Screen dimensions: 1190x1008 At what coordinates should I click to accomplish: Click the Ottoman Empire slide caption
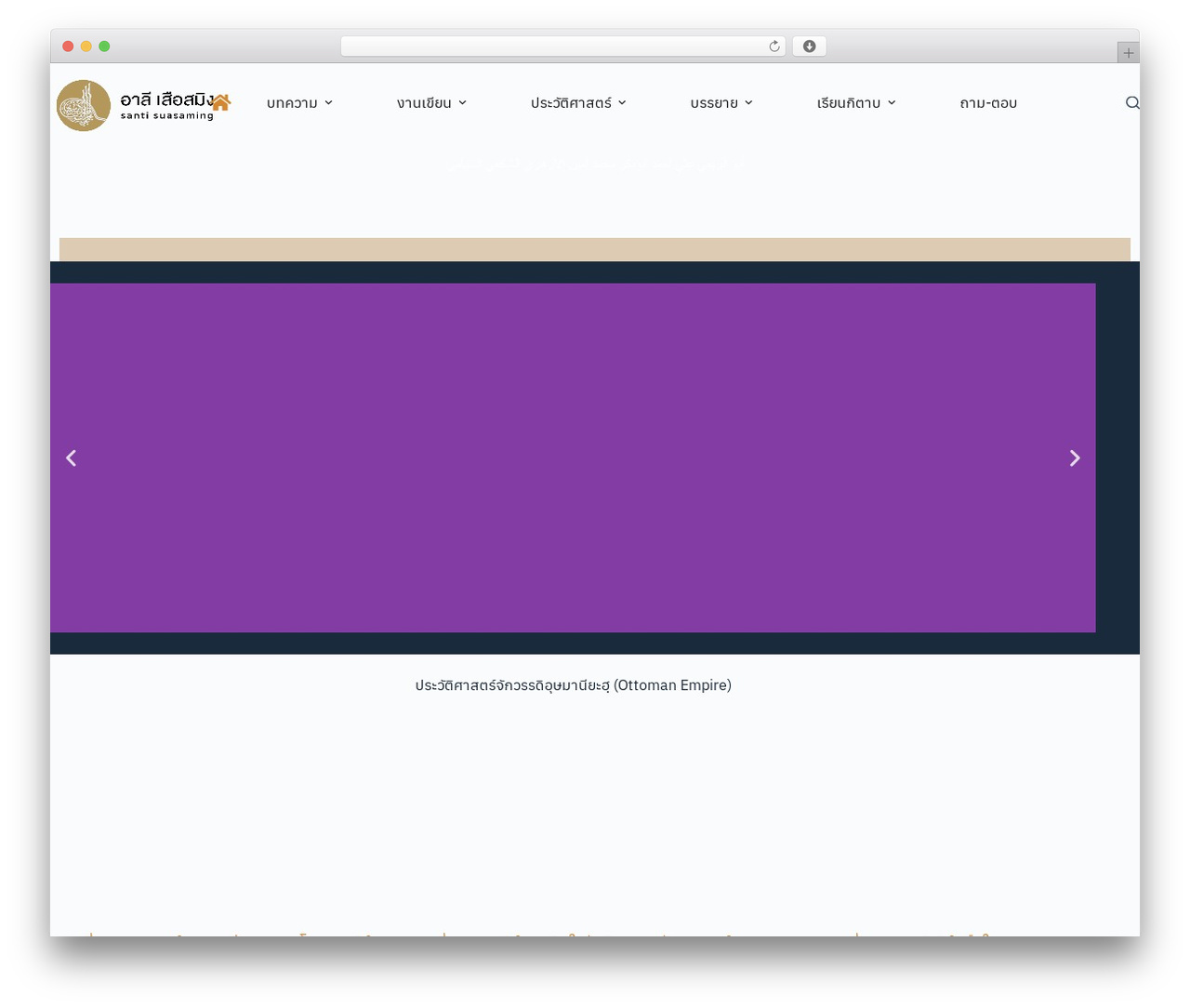click(x=574, y=685)
